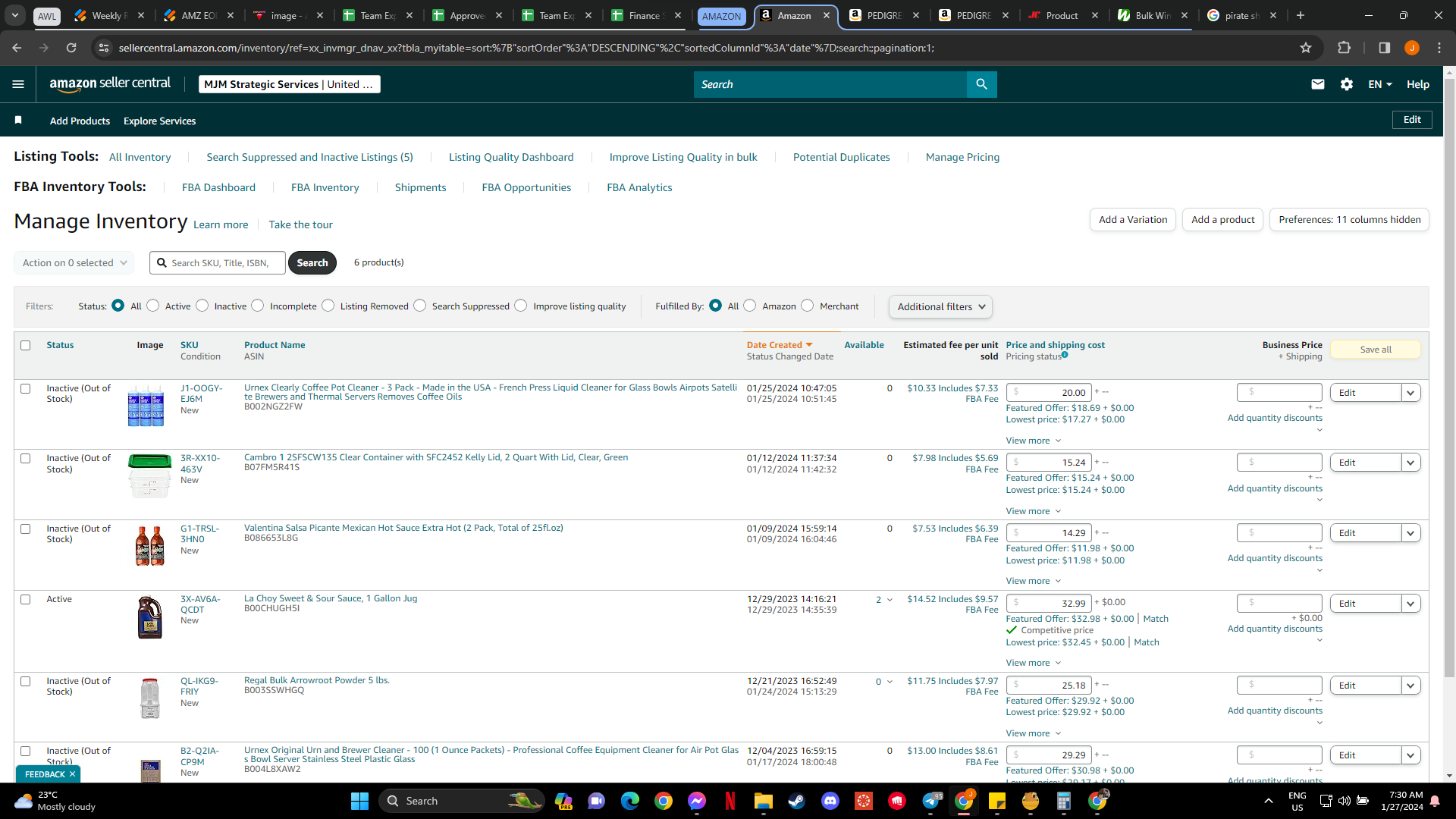Click the Business Price field for La Choy

click(x=1279, y=604)
